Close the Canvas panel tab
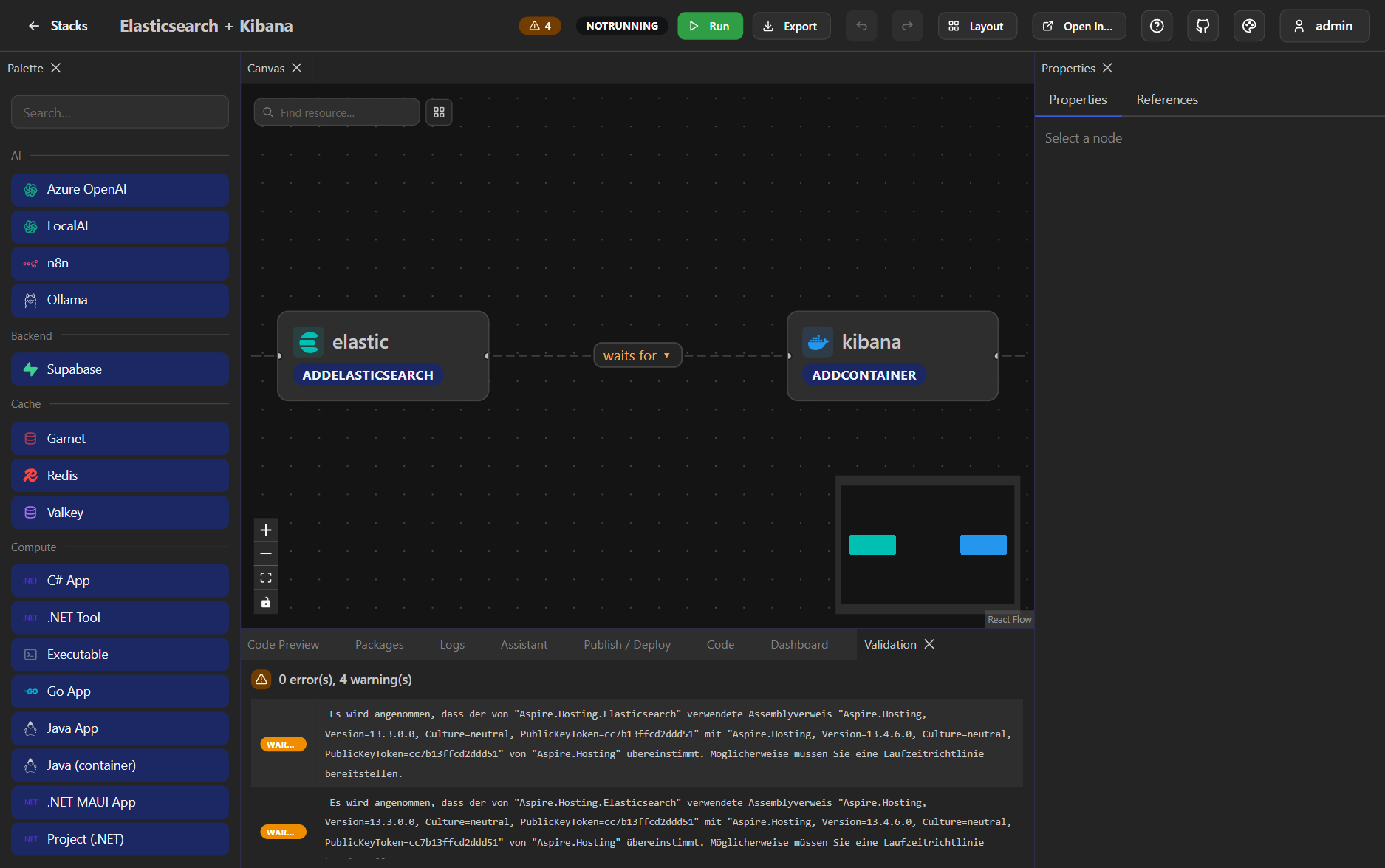 297,68
